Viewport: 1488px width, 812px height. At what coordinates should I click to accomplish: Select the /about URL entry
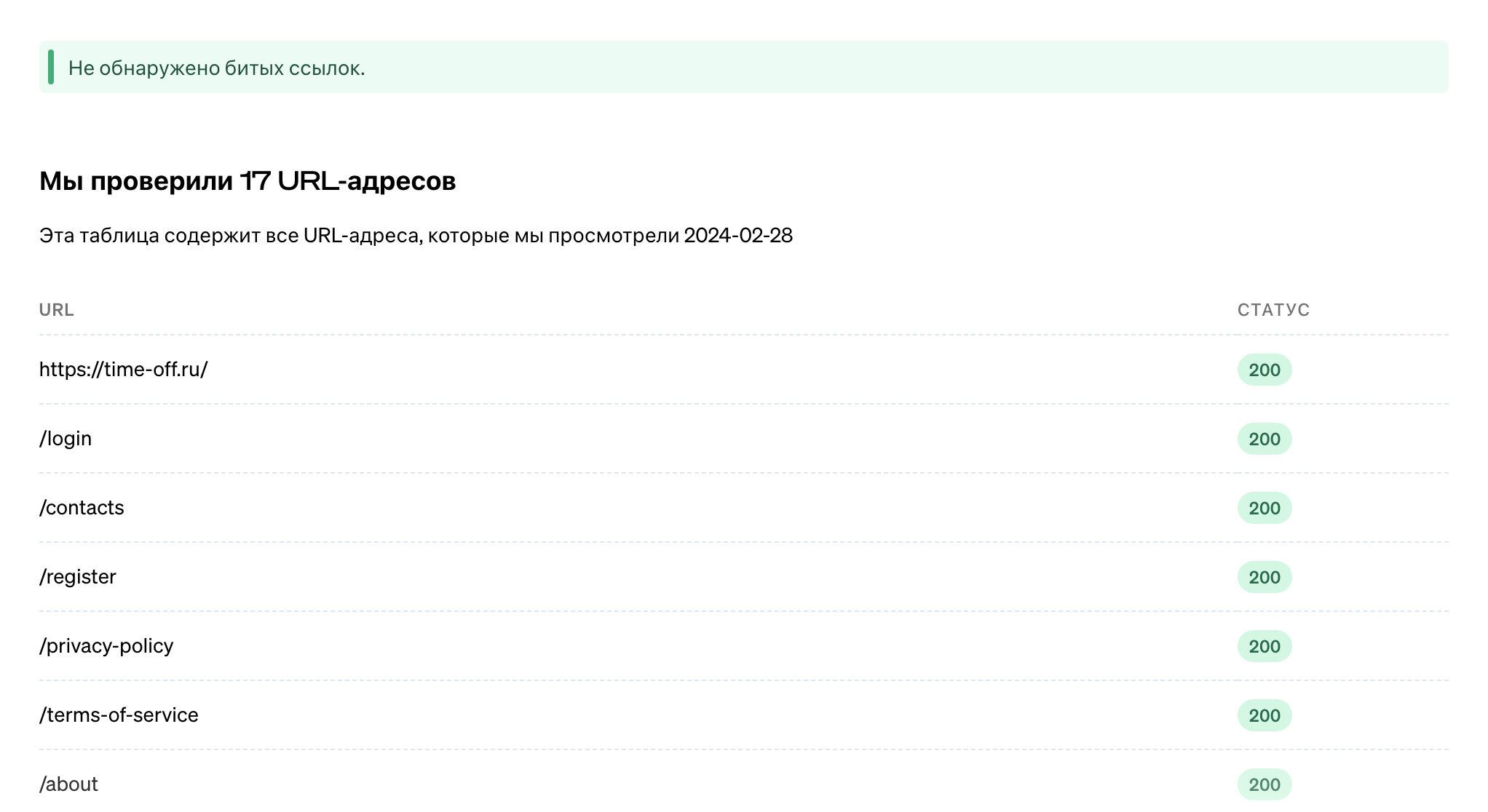pyautogui.click(x=68, y=784)
